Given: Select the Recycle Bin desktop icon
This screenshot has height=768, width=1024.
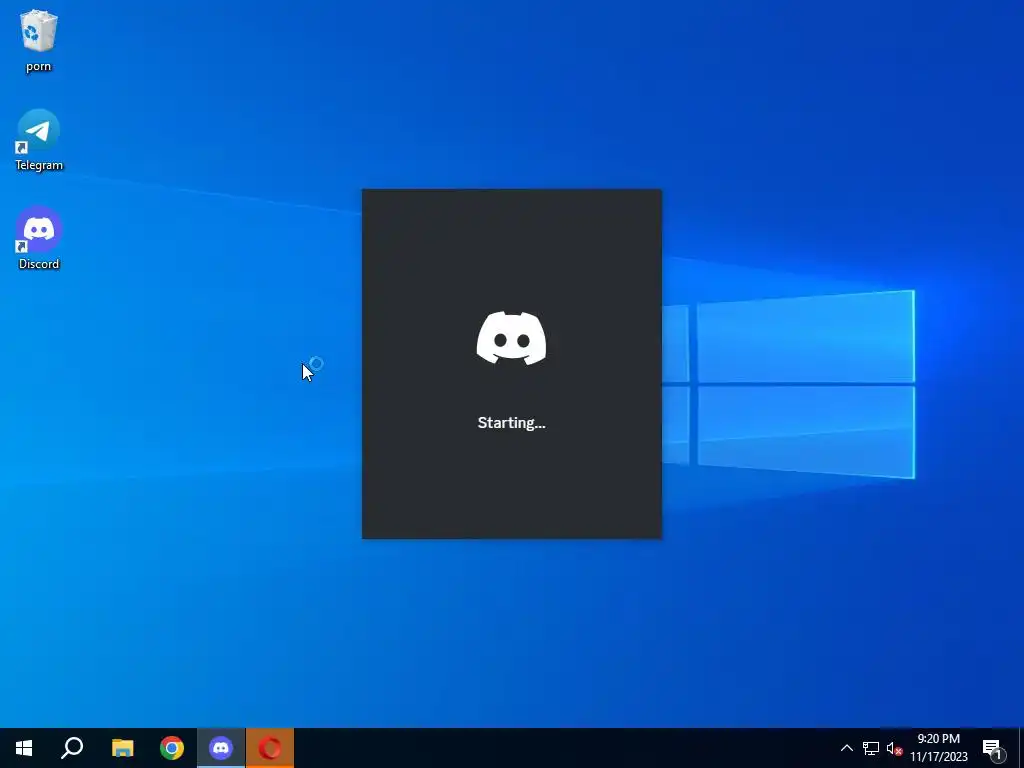Looking at the screenshot, I should 39,40.
